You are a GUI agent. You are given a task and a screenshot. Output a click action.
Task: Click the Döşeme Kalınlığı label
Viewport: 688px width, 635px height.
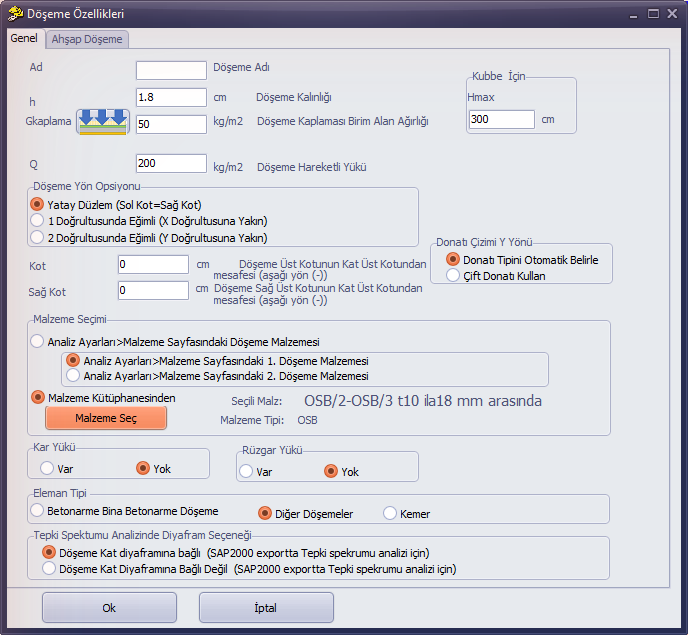point(294,97)
